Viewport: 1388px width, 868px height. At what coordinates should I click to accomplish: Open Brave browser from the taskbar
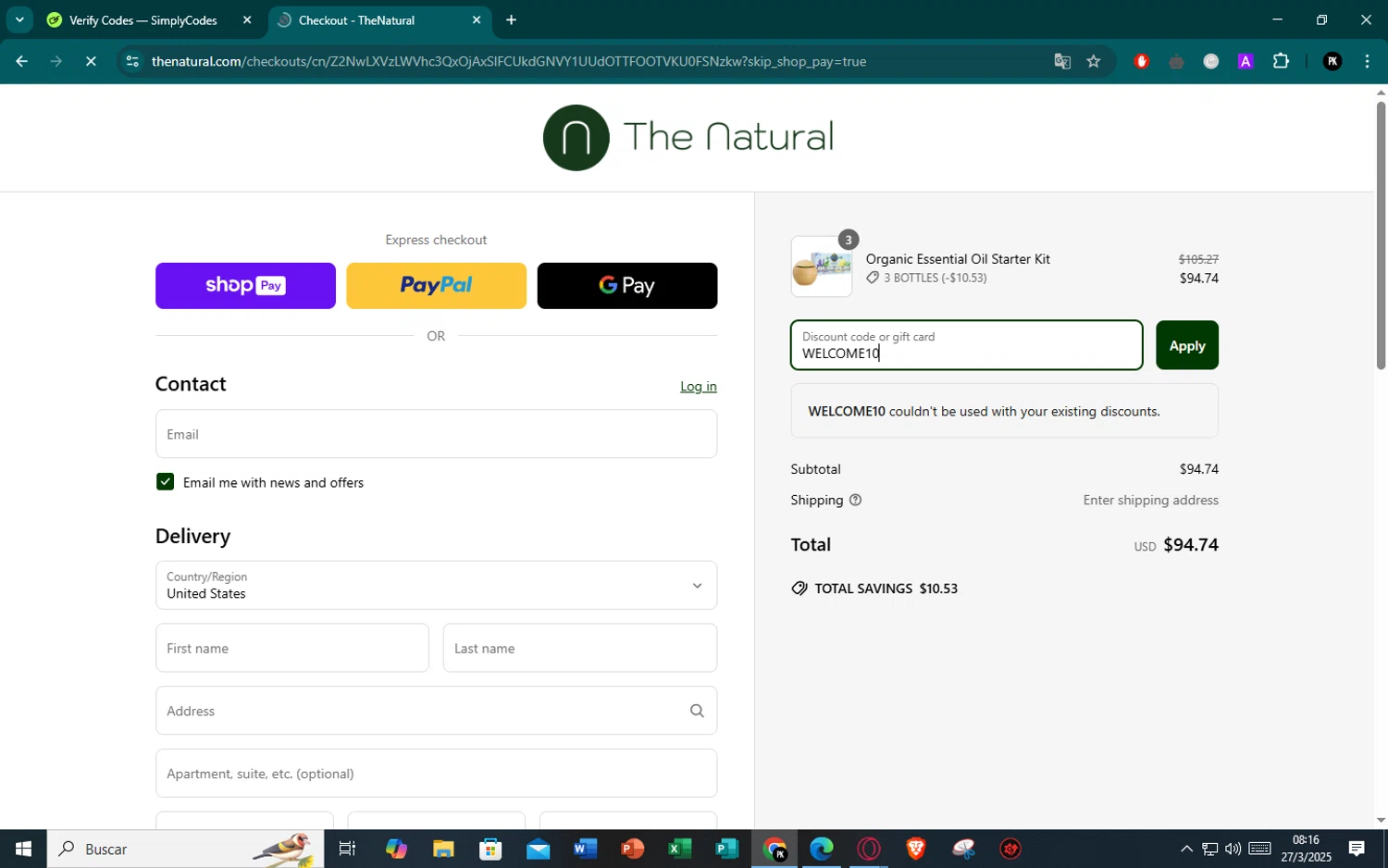coord(915,849)
